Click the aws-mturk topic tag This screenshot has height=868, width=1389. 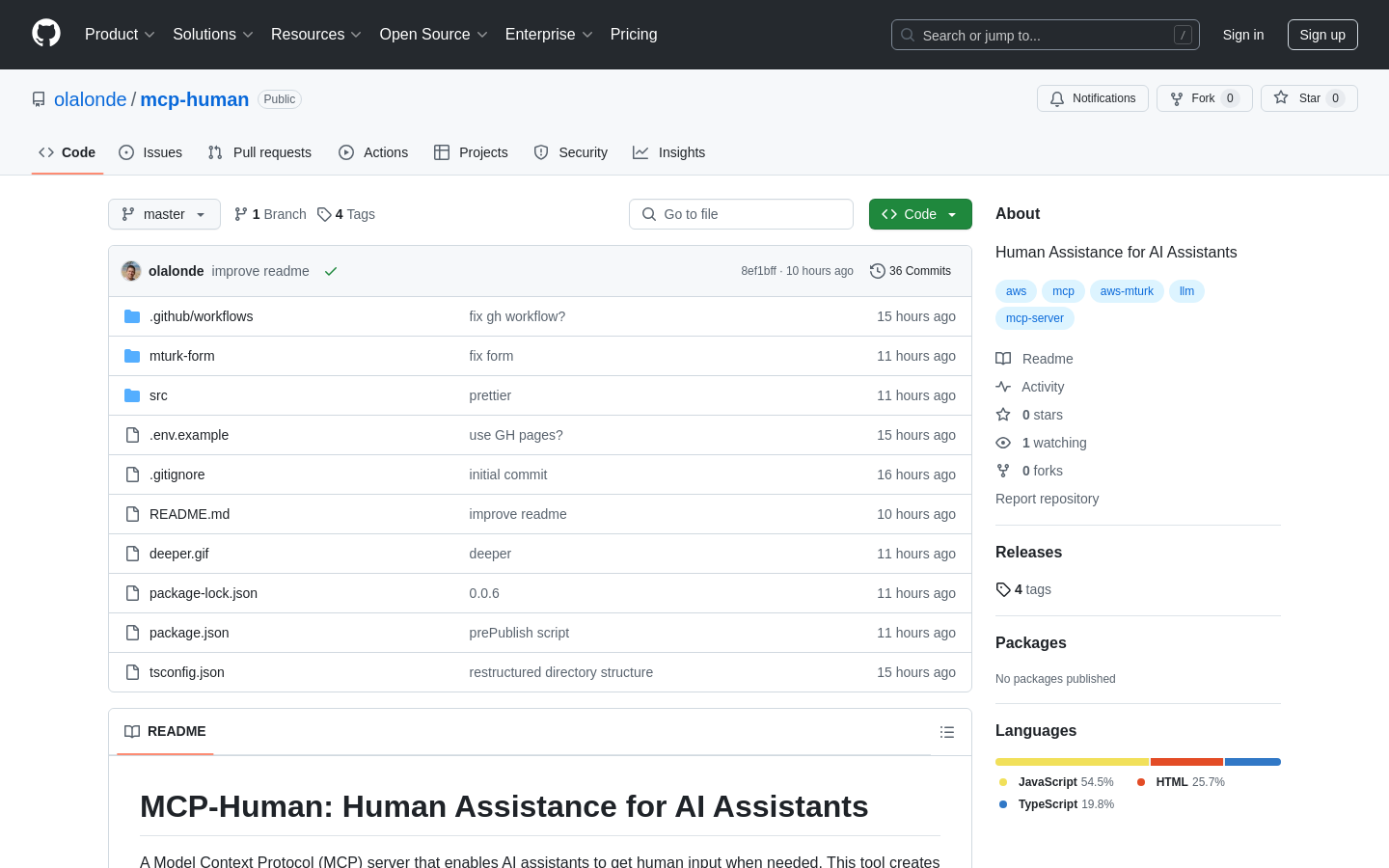1127,291
